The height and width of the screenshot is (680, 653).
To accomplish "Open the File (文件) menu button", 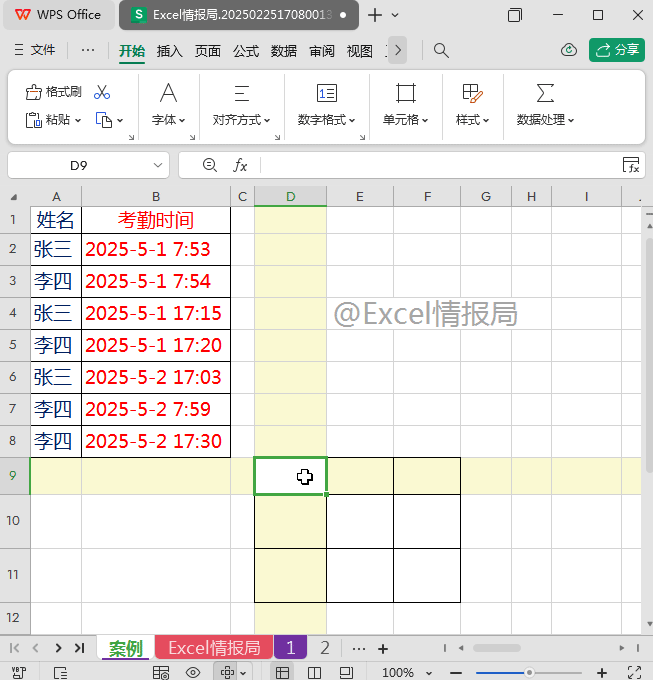I will (x=35, y=50).
